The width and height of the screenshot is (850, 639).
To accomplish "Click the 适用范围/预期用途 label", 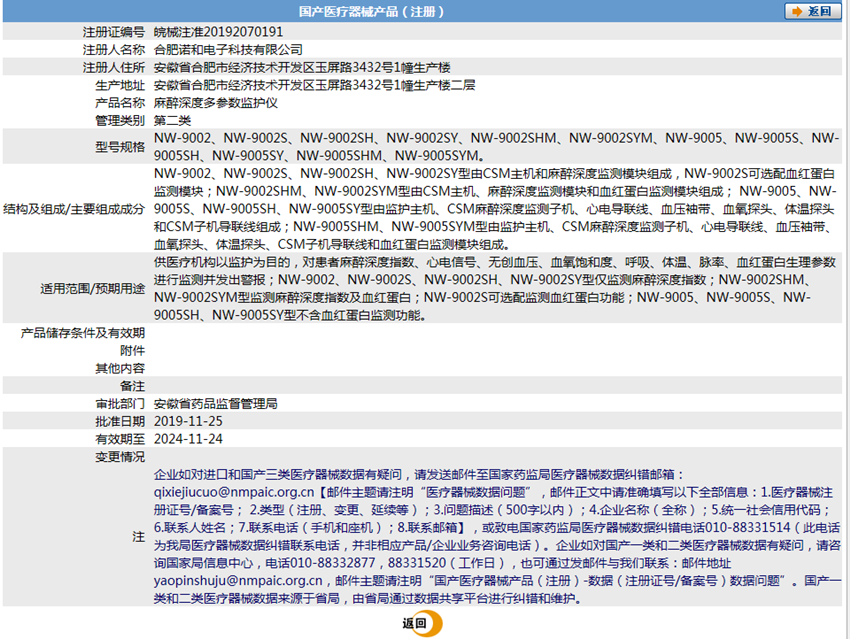I will tap(93, 289).
